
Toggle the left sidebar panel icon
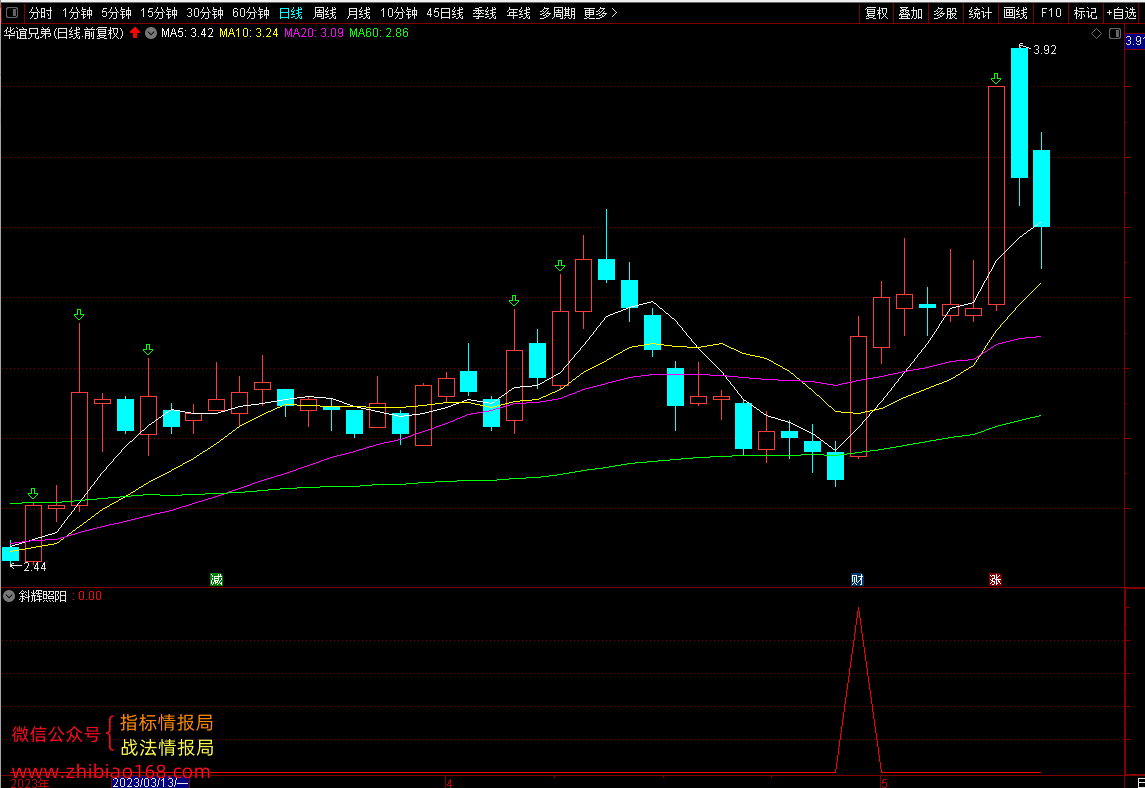[12, 12]
